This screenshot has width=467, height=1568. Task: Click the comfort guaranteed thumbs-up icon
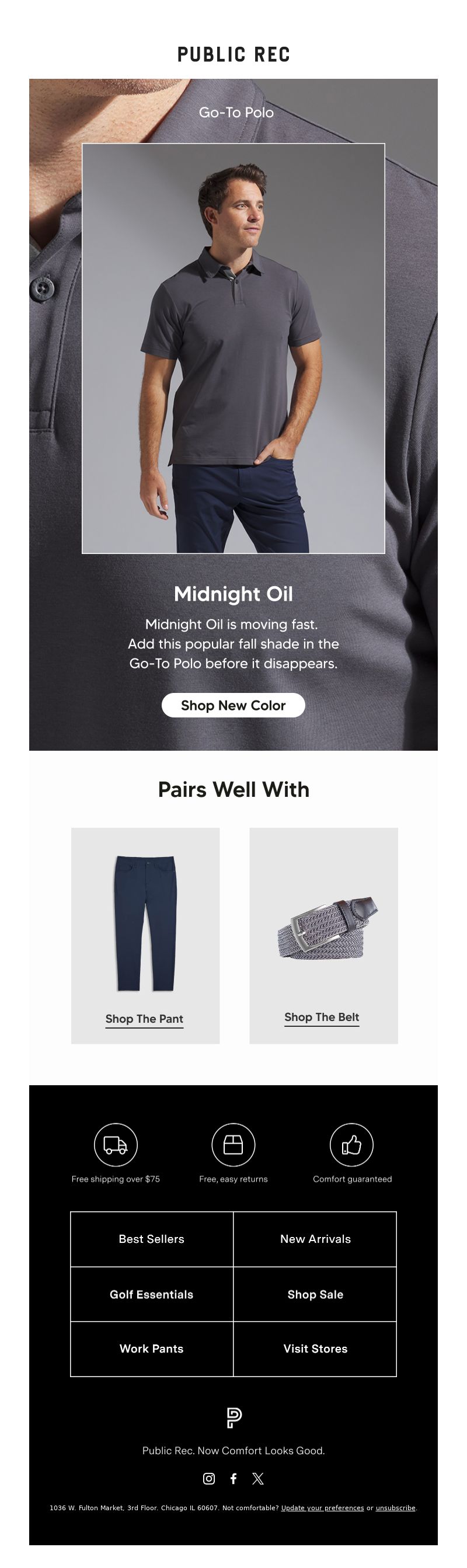point(351,1145)
